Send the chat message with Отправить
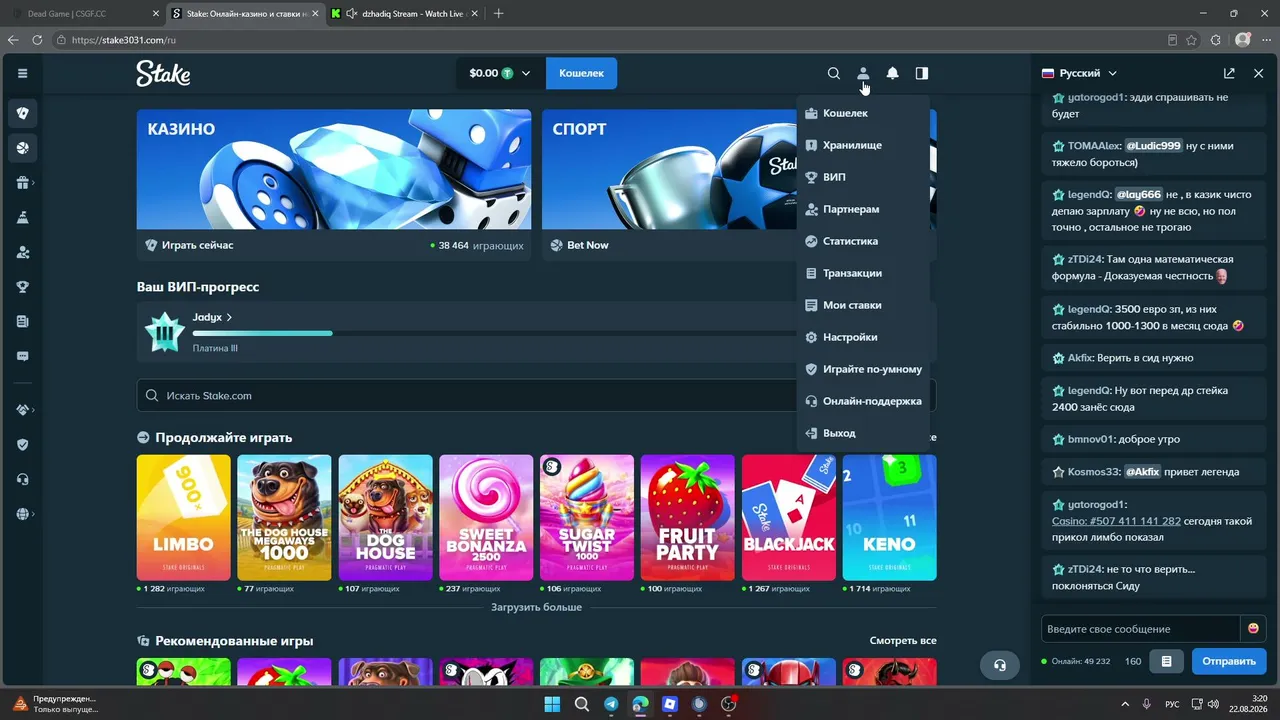Image resolution: width=1280 pixels, height=720 pixels. pos(1229,661)
